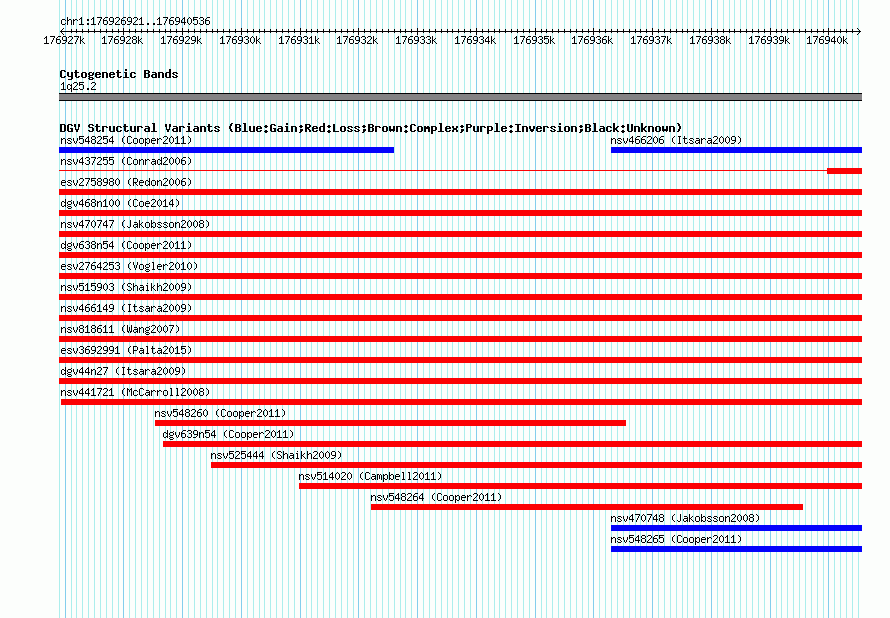This screenshot has width=890, height=618.
Task: Click the red loss bar of nsv548264
Action: [x=587, y=507]
